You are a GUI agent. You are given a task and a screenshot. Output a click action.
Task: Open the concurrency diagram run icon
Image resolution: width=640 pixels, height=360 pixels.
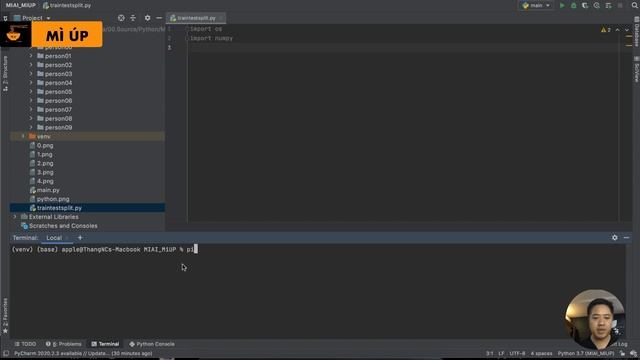pyautogui.click(x=609, y=6)
